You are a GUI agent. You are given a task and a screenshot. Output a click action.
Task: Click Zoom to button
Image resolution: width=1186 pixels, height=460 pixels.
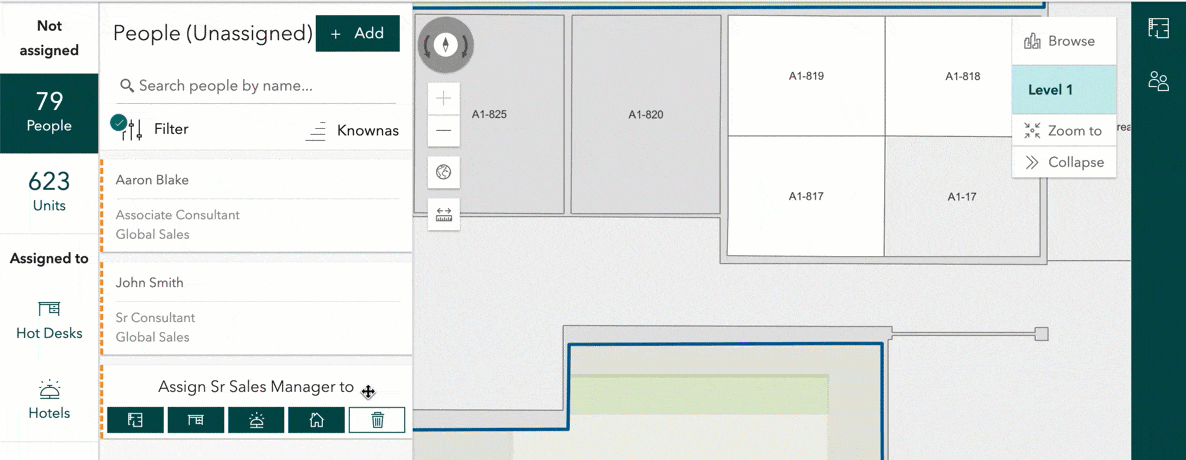(1064, 131)
